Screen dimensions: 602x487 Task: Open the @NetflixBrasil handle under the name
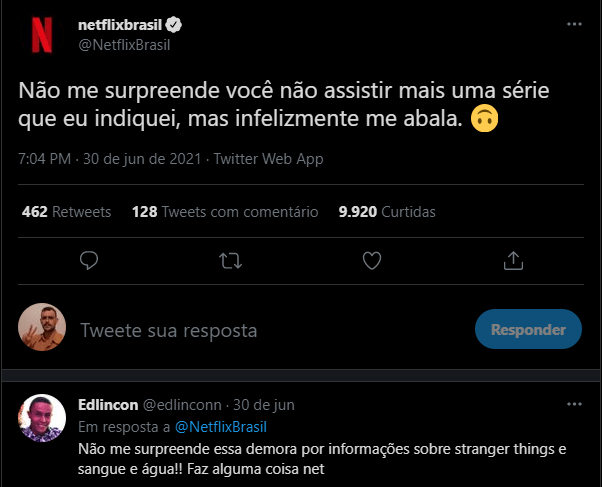click(x=129, y=43)
